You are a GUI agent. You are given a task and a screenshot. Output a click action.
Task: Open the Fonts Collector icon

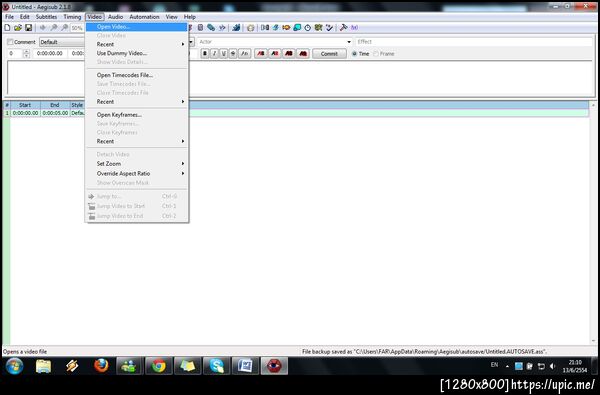click(x=222, y=28)
